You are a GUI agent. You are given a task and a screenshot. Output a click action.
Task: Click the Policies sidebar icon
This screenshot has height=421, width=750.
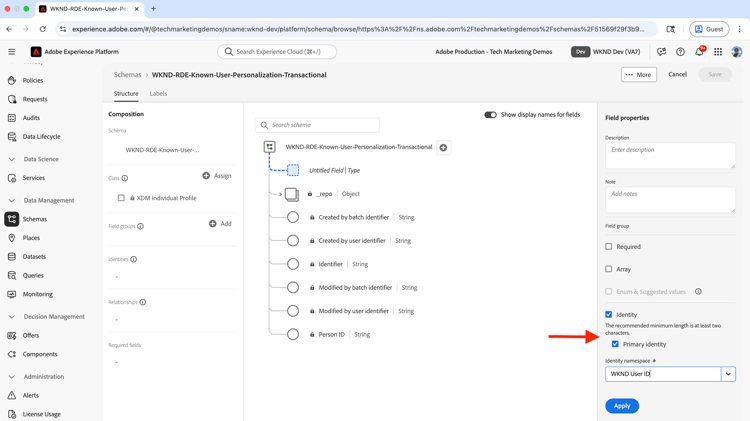[x=12, y=80]
